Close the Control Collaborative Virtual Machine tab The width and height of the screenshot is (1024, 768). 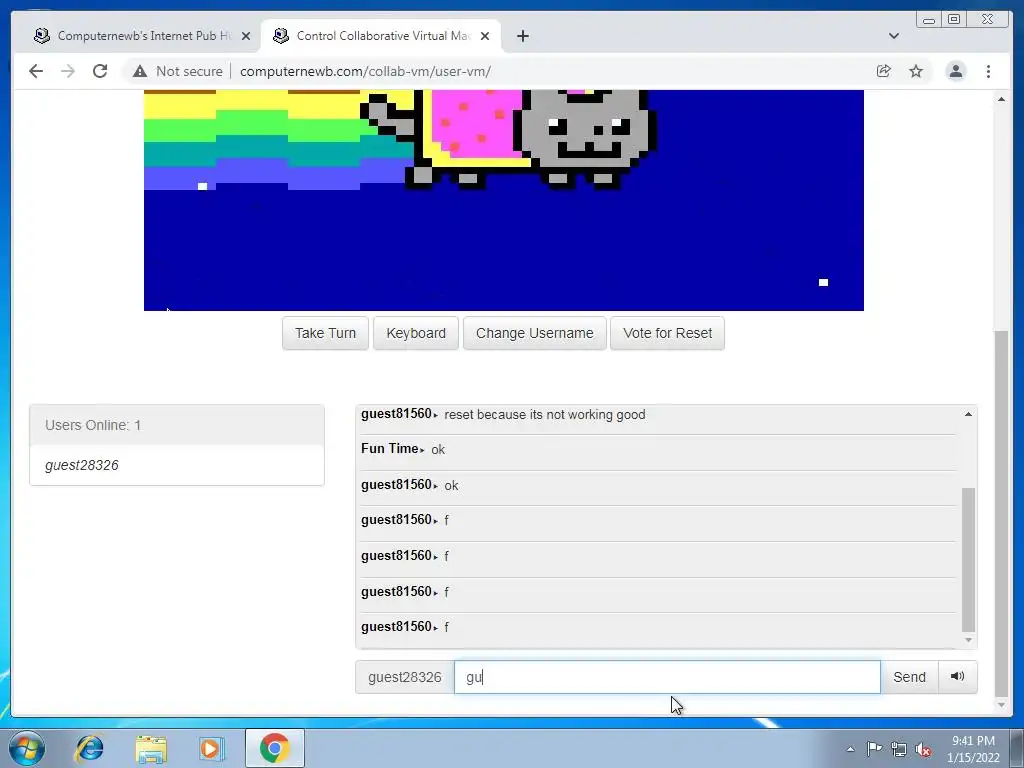click(485, 36)
